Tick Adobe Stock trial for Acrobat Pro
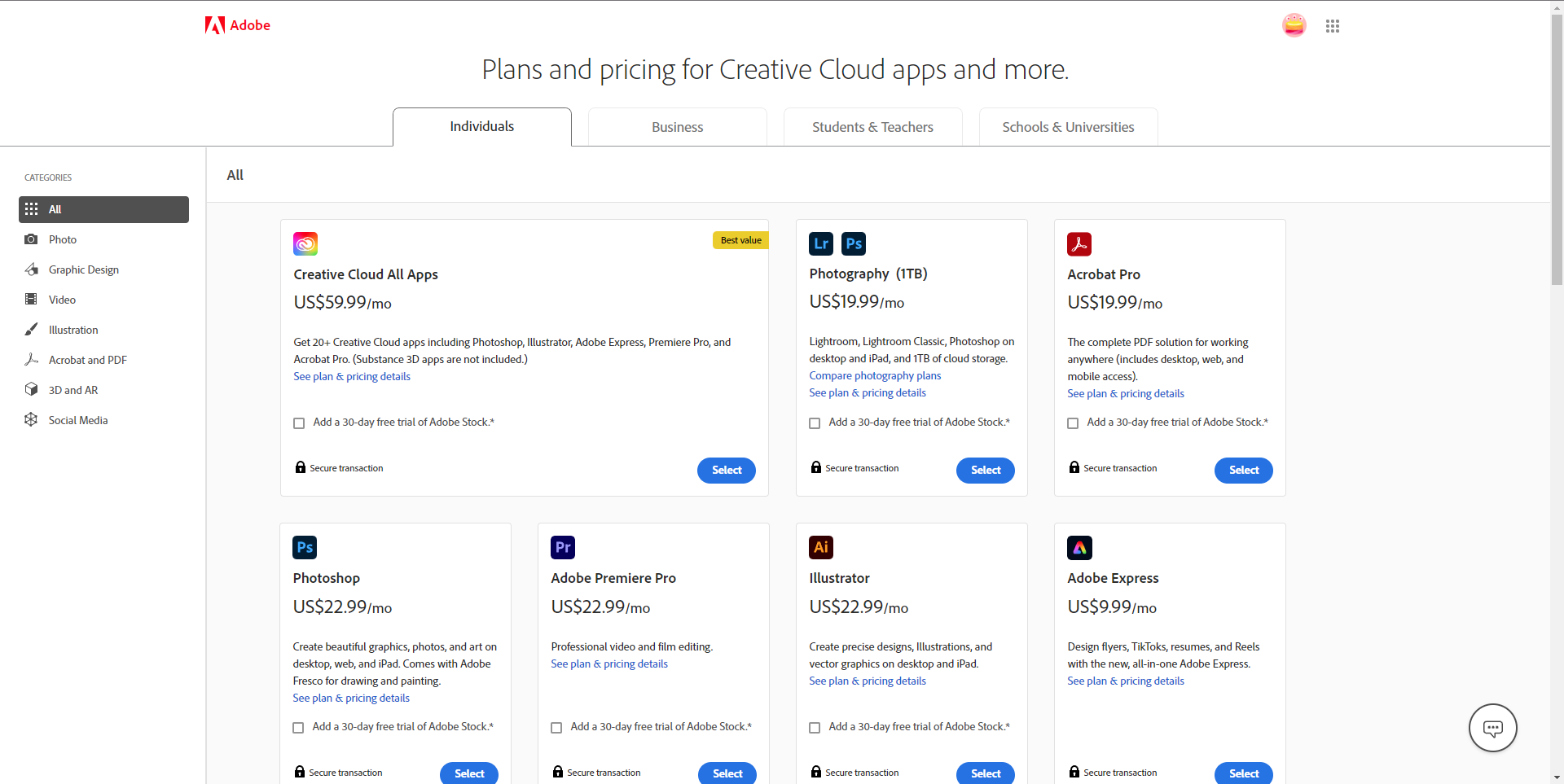Image resolution: width=1564 pixels, height=784 pixels. pyautogui.click(x=1073, y=423)
